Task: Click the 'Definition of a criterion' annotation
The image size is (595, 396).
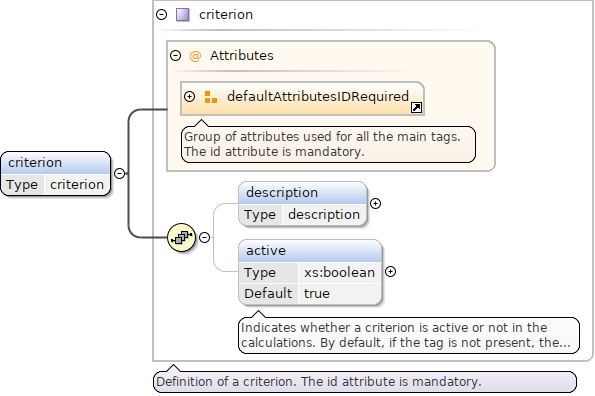Action: [365, 382]
